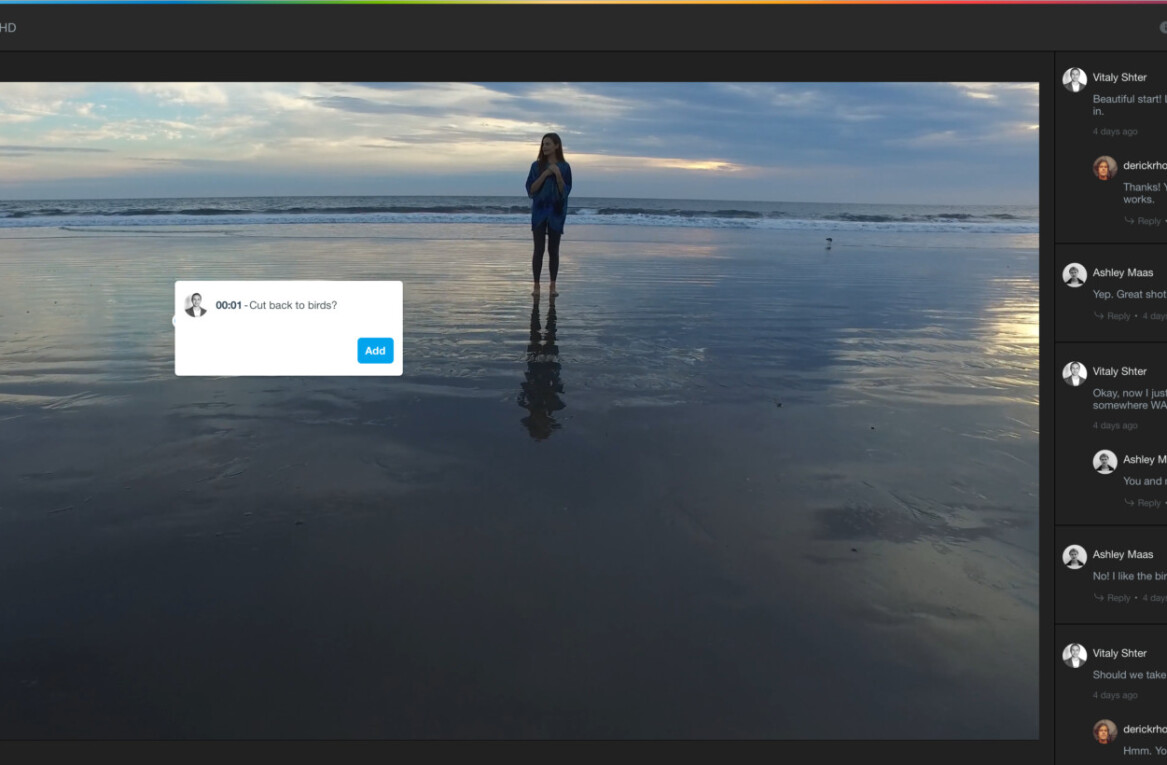
Task: Click derickrho's avatar in the first reply
Action: (x=1104, y=167)
